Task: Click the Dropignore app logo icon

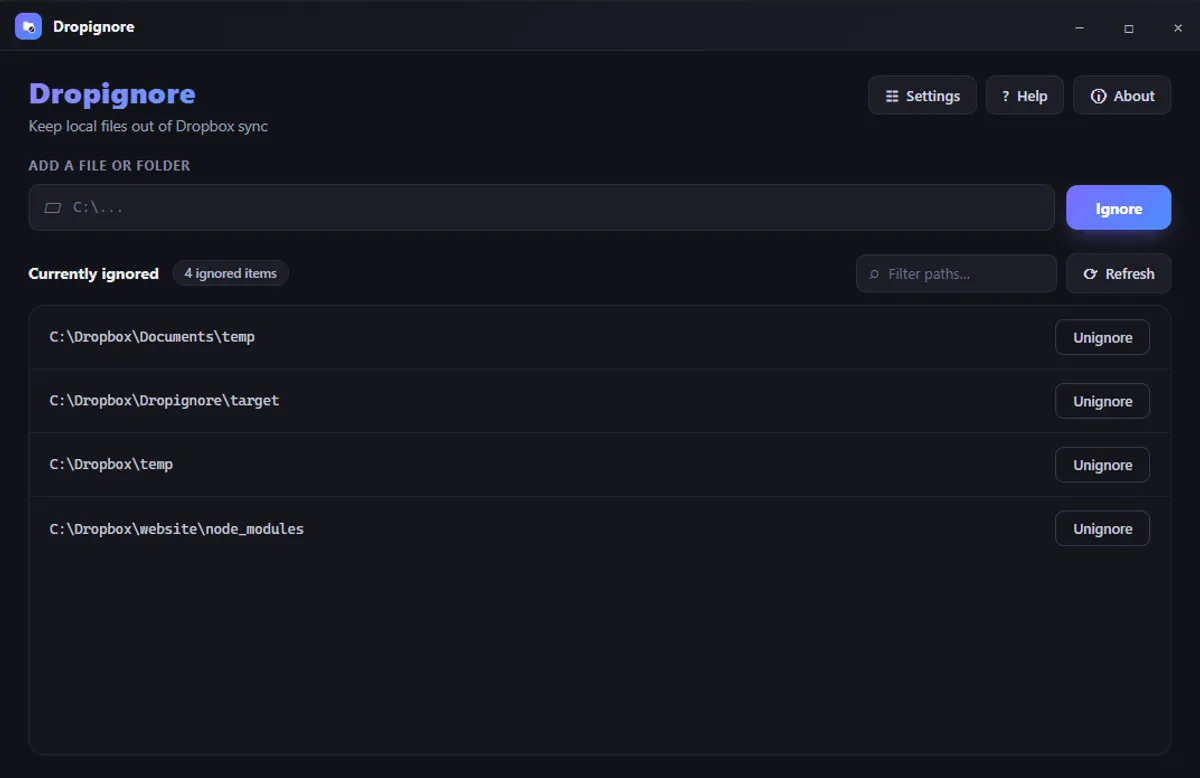Action: pyautogui.click(x=28, y=27)
